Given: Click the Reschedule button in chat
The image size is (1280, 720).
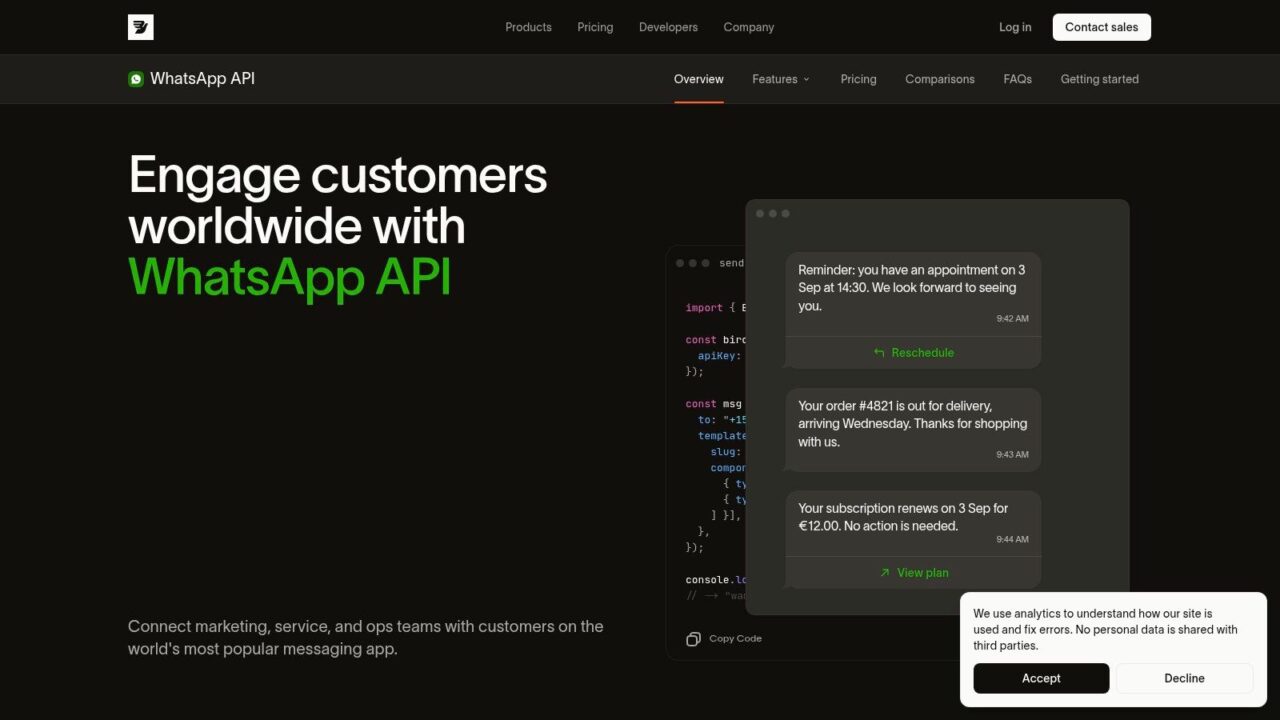Looking at the screenshot, I should [913, 353].
